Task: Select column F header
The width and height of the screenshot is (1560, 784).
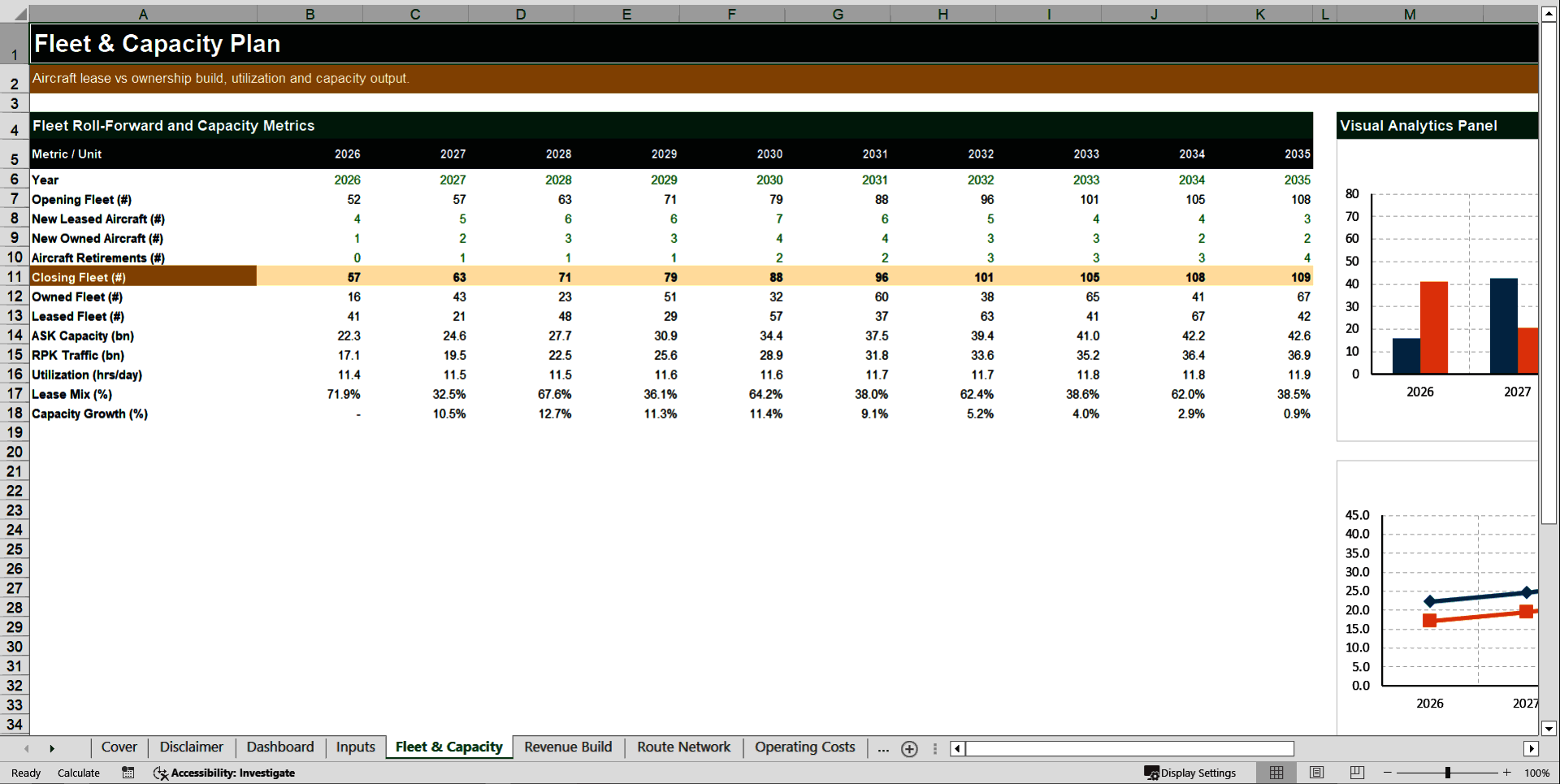Action: coord(732,14)
